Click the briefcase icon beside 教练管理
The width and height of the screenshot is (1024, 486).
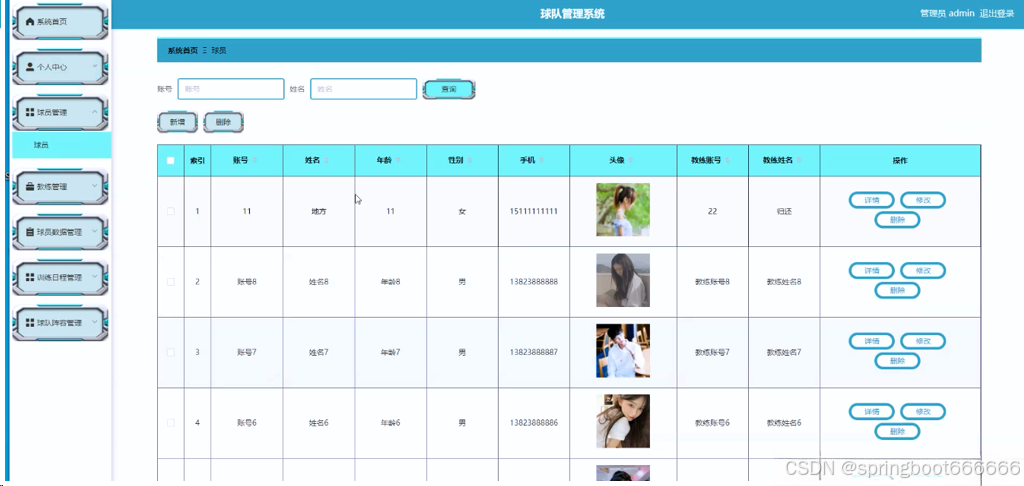tap(29, 186)
